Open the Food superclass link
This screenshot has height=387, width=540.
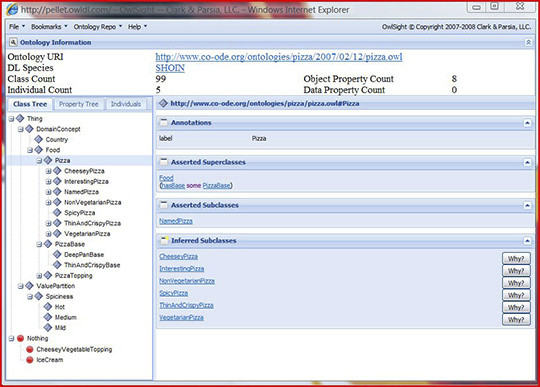pos(166,178)
